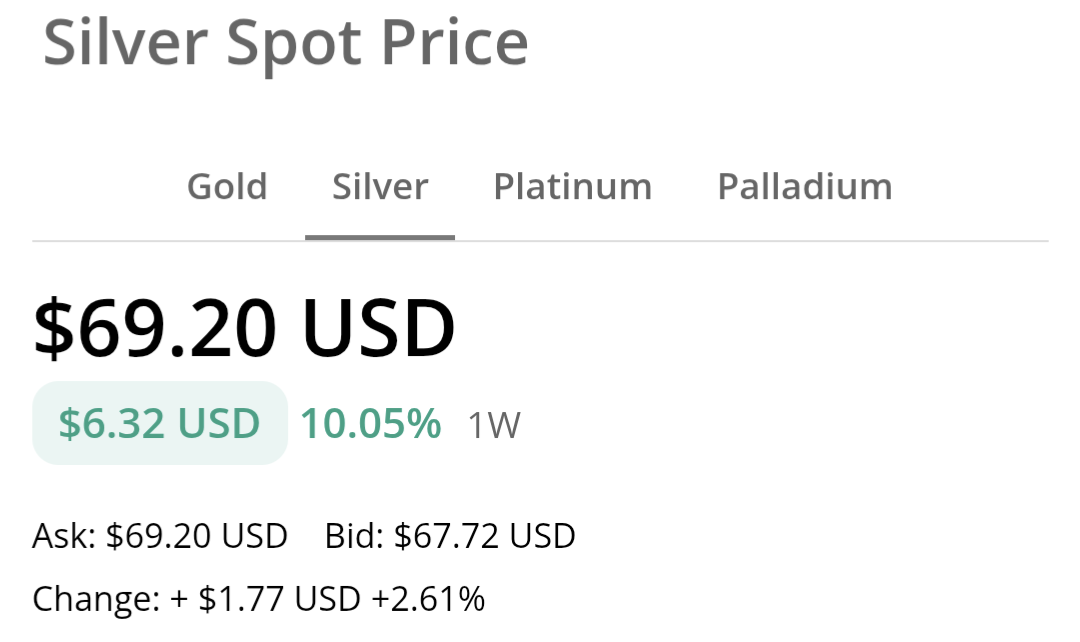Click the underline indicator beneath Silver tab
Image resolution: width=1080 pixels, height=642 pixels.
pos(380,237)
